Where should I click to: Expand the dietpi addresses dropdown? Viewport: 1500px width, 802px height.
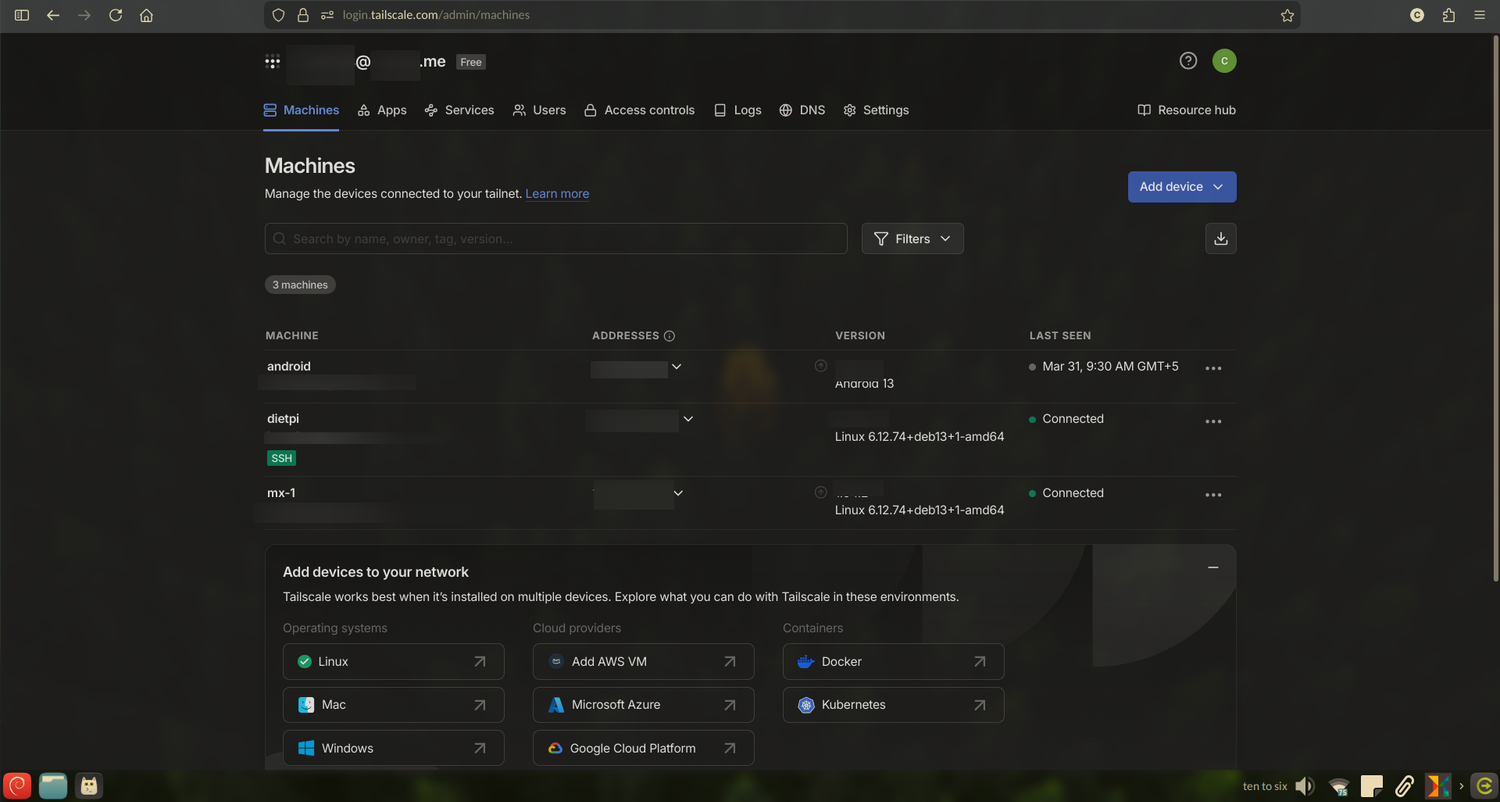[x=688, y=419]
